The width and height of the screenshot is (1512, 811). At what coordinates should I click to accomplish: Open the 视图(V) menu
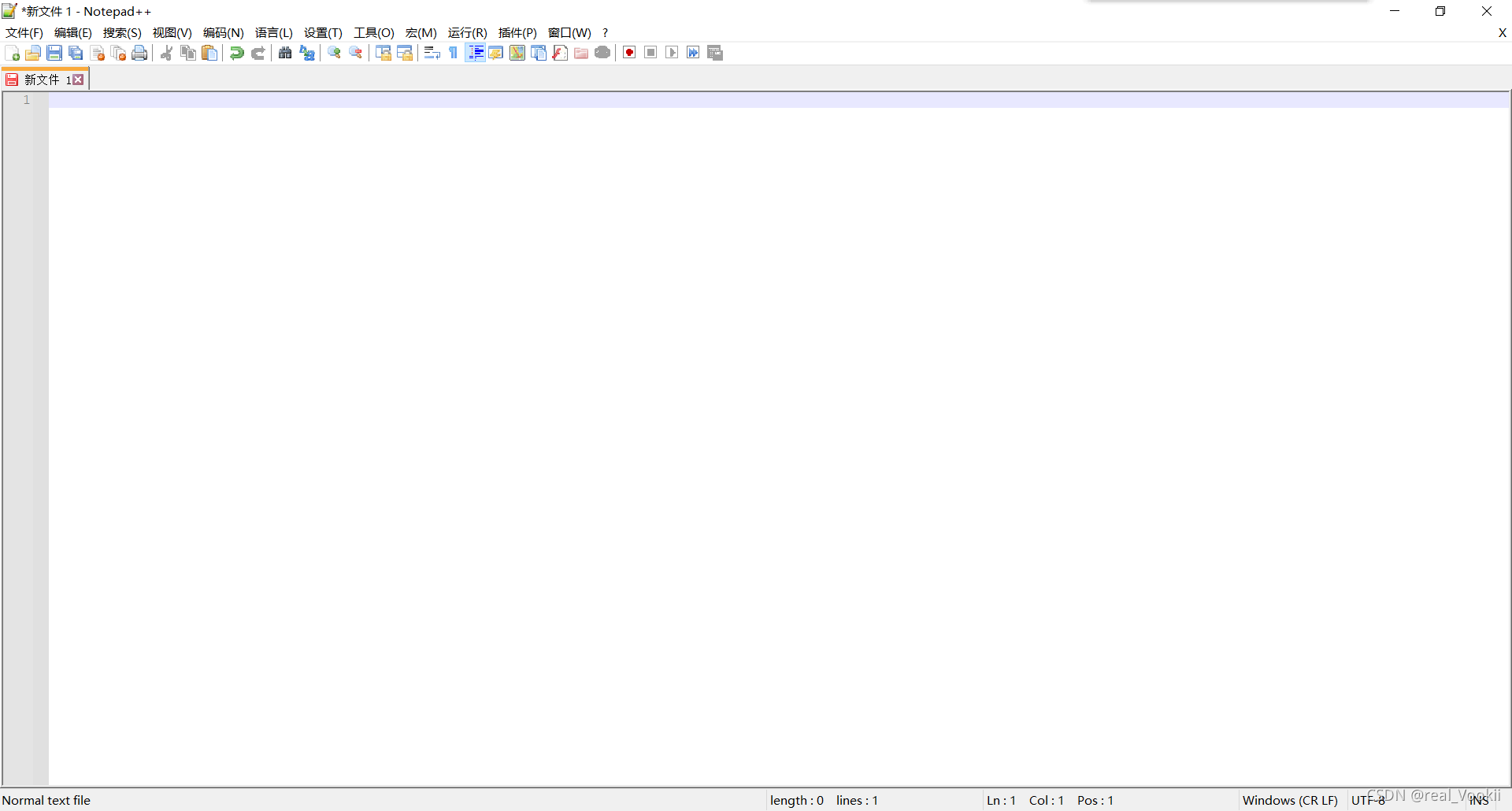pyautogui.click(x=172, y=32)
